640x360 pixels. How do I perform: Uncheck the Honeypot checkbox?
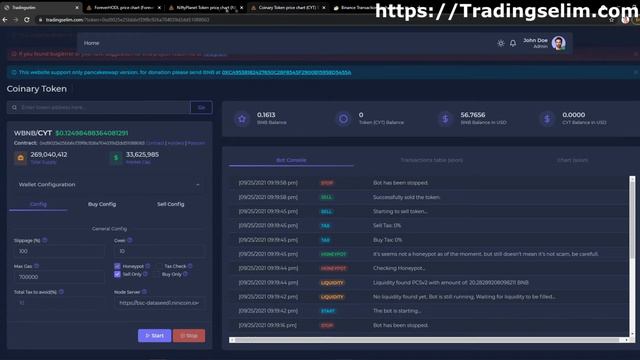pyautogui.click(x=117, y=266)
